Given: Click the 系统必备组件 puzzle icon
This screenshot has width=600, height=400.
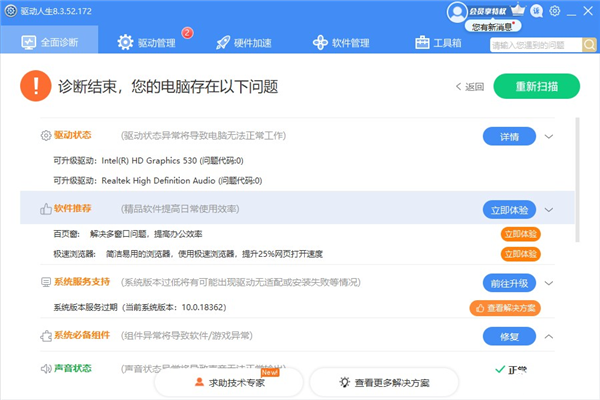Looking at the screenshot, I should 46,336.
